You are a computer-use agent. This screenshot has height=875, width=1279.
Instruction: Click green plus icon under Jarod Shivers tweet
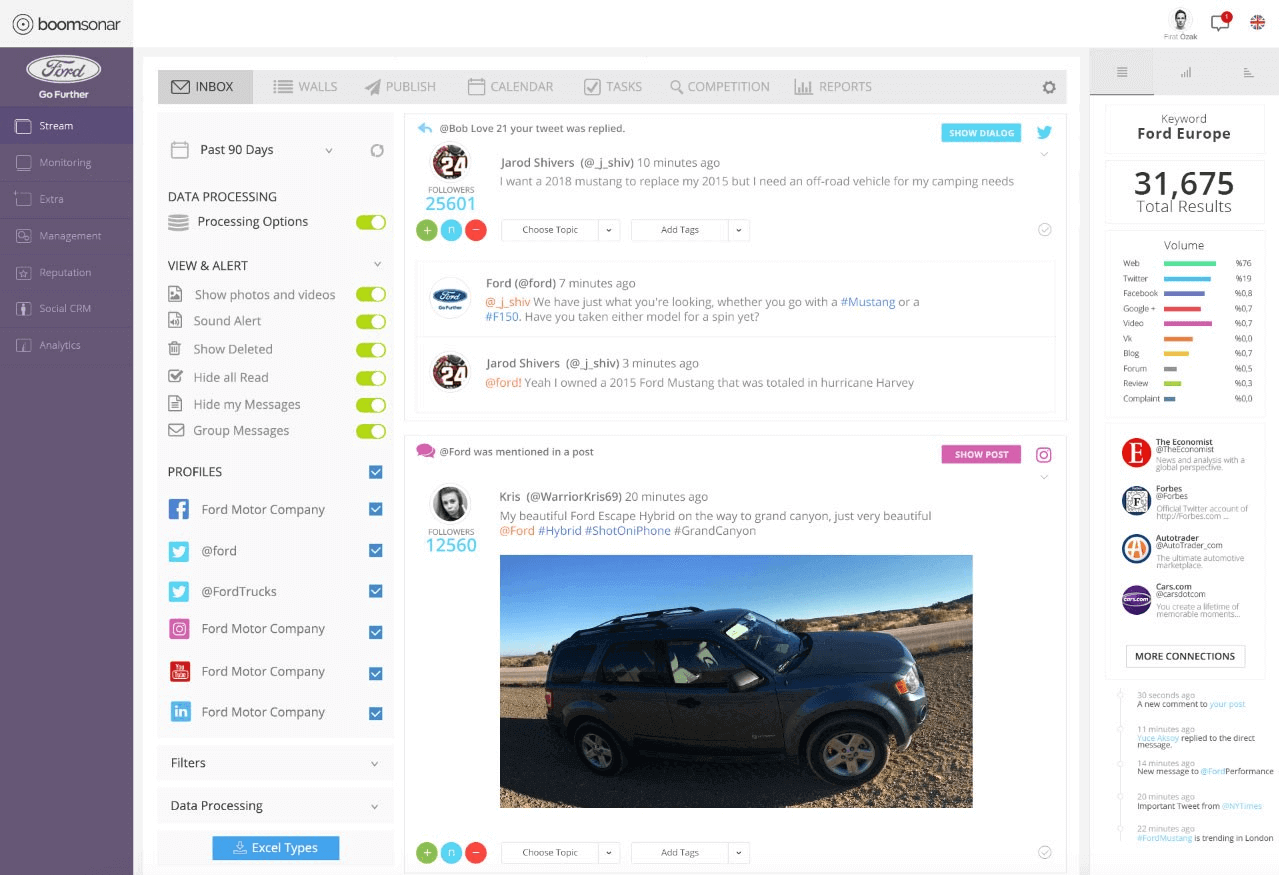427,230
